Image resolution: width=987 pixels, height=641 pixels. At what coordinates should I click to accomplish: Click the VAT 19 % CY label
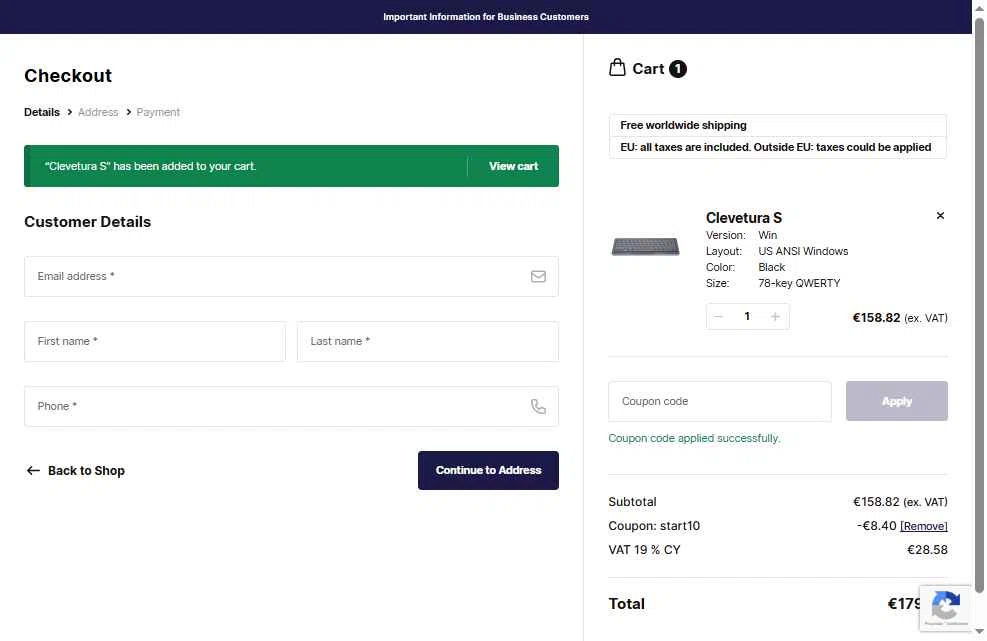(644, 550)
